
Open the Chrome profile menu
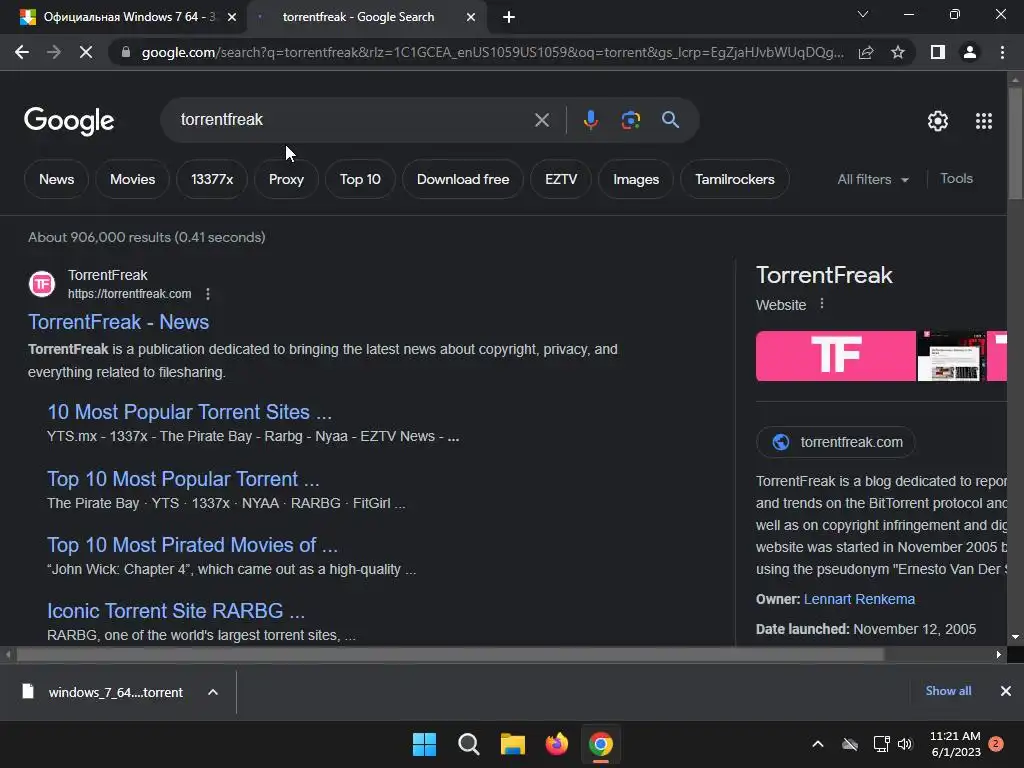pos(970,52)
